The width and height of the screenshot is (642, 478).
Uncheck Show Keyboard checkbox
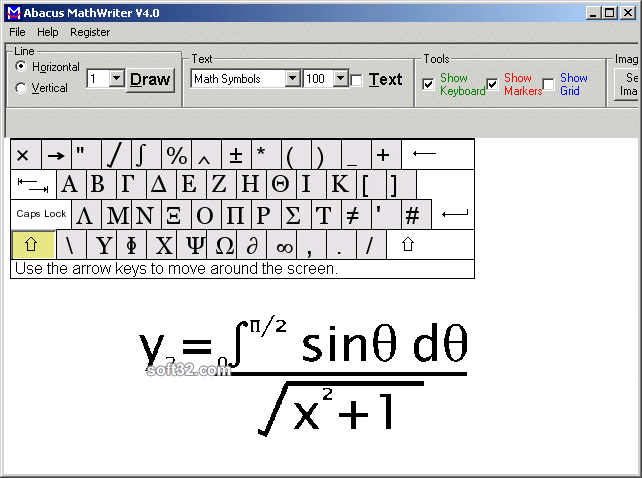pyautogui.click(x=428, y=84)
